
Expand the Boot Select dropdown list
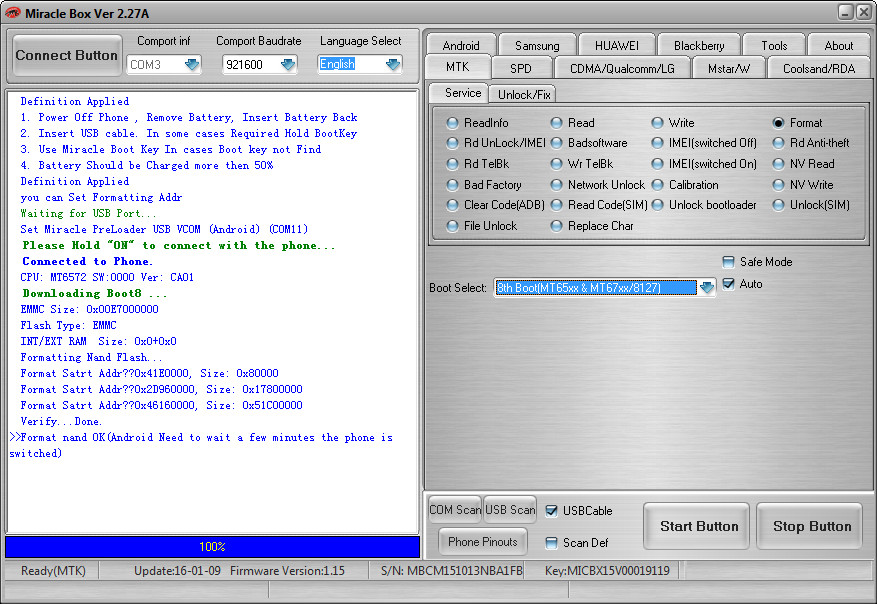click(x=707, y=288)
